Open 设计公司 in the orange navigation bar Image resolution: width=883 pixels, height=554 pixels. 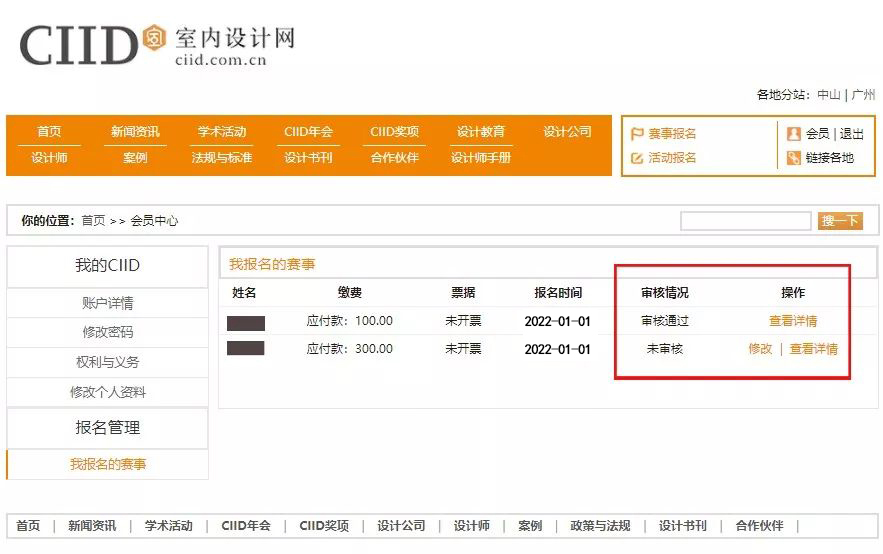tap(567, 132)
